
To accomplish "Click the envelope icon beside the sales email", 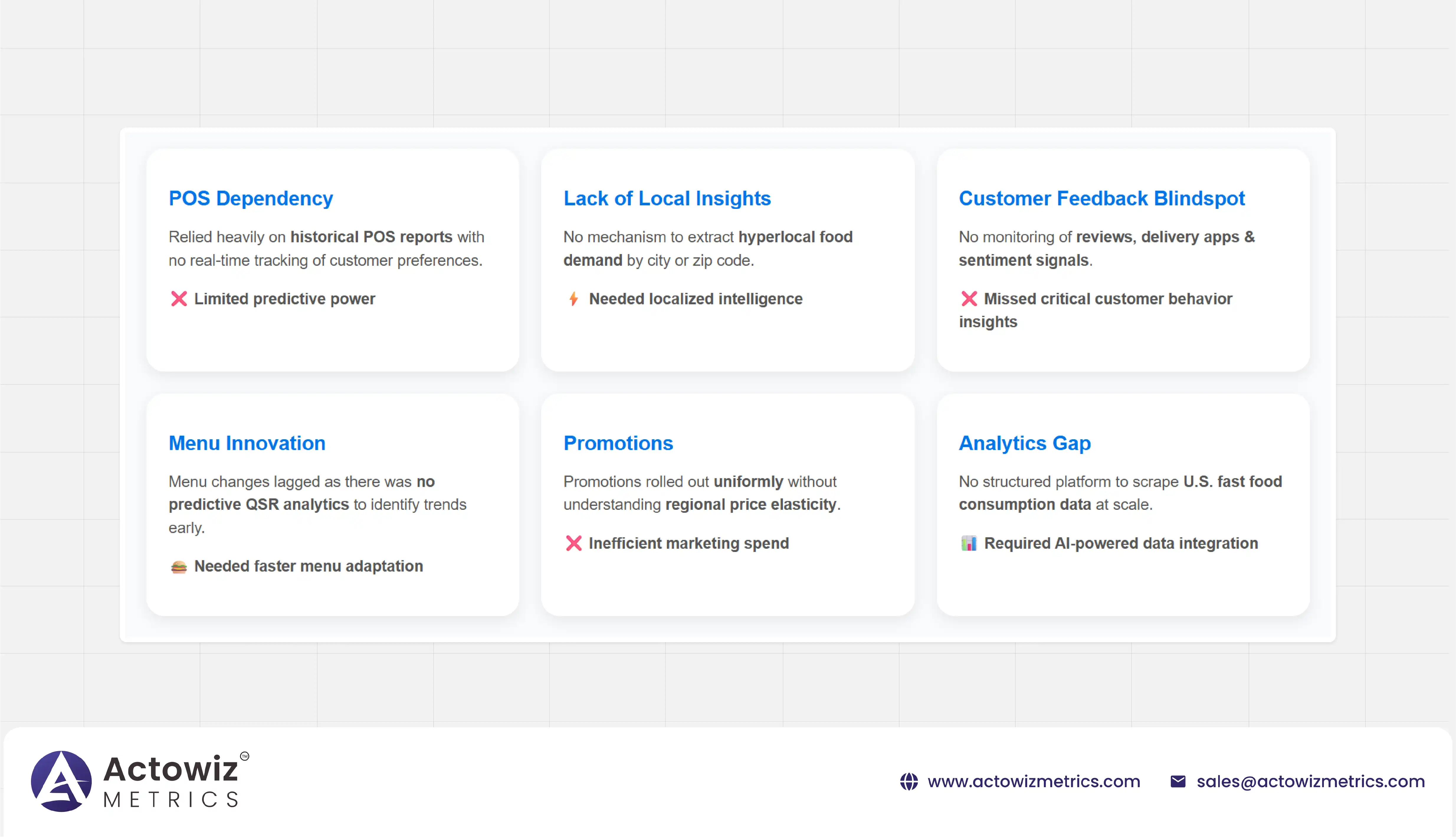I will (1178, 782).
